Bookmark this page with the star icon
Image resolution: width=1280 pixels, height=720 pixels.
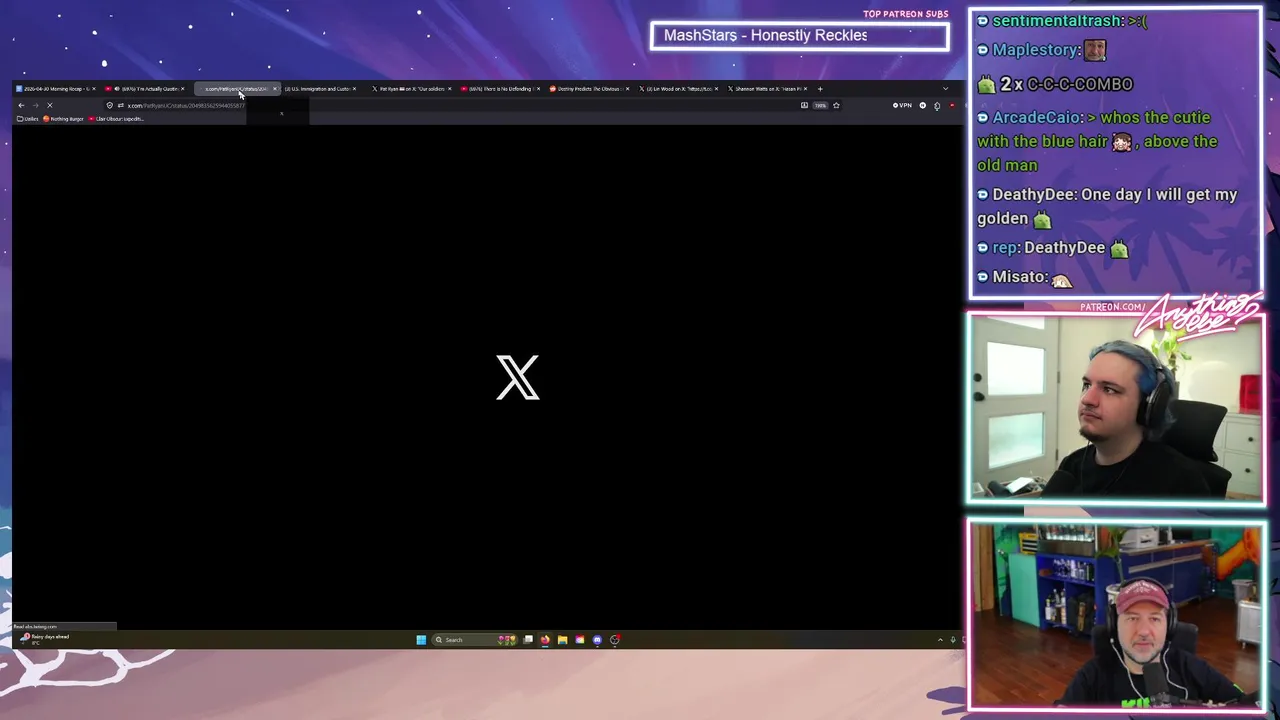[836, 105]
